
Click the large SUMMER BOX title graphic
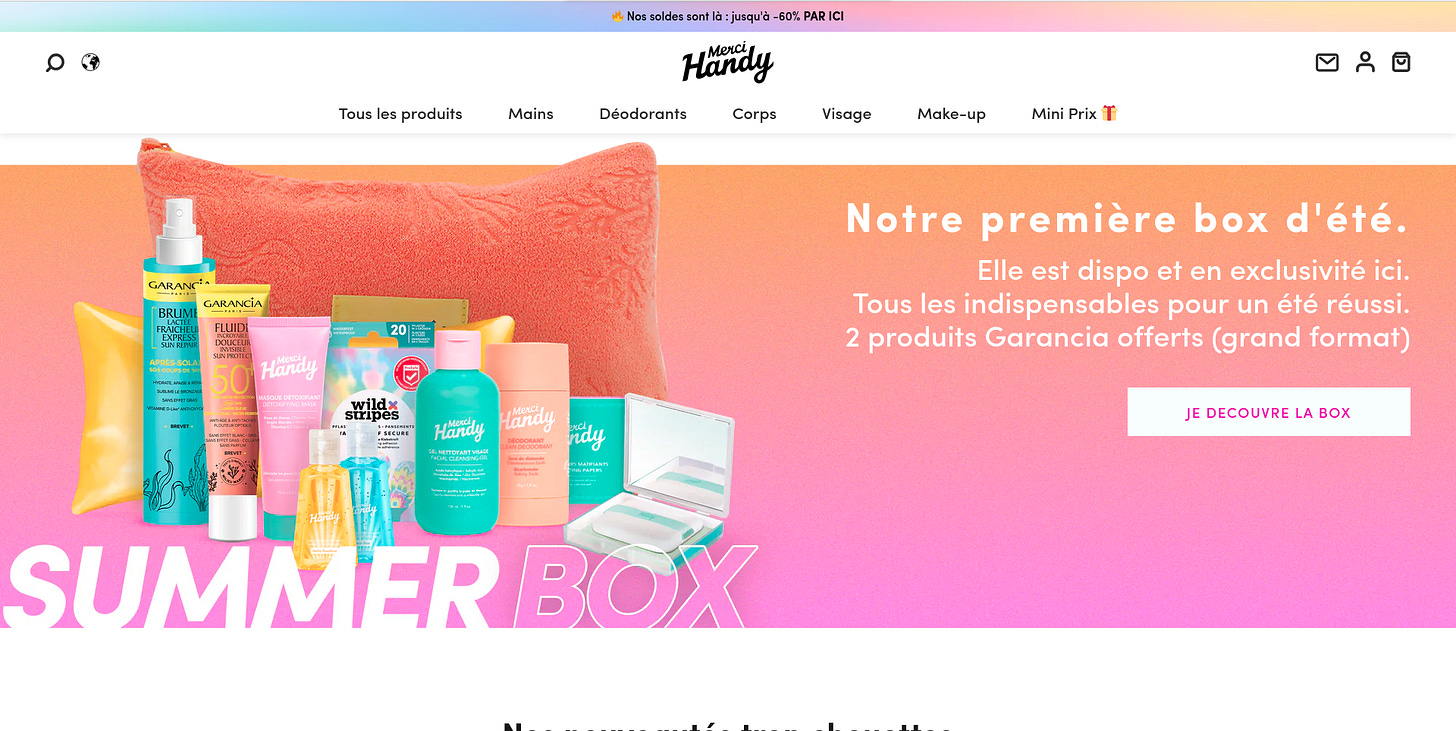coord(378,586)
